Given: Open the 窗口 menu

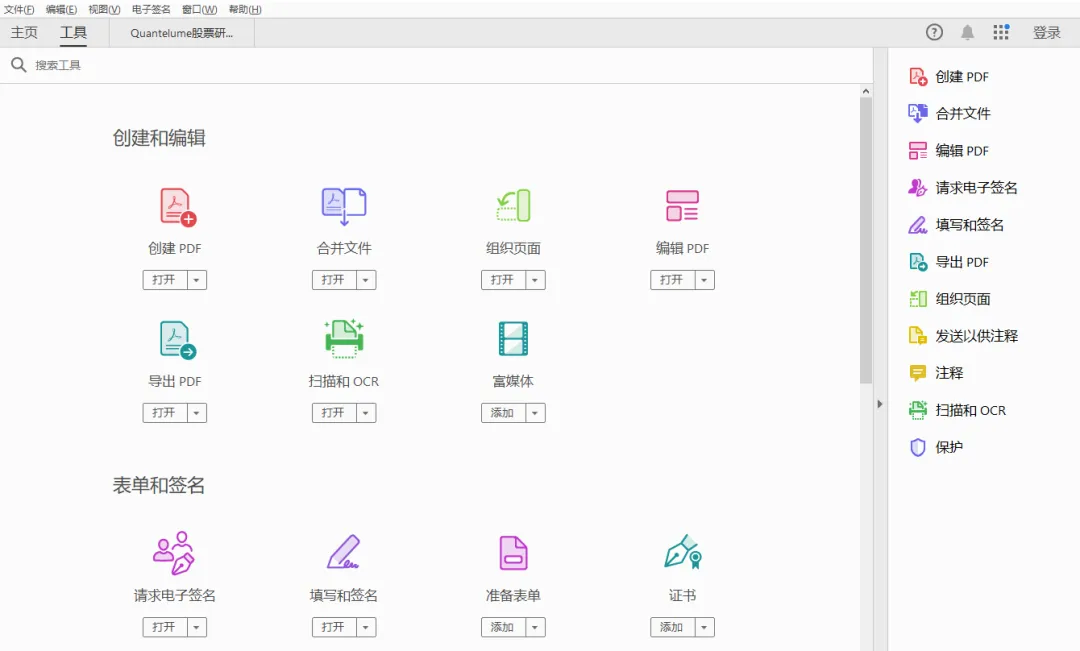Looking at the screenshot, I should [x=199, y=10].
